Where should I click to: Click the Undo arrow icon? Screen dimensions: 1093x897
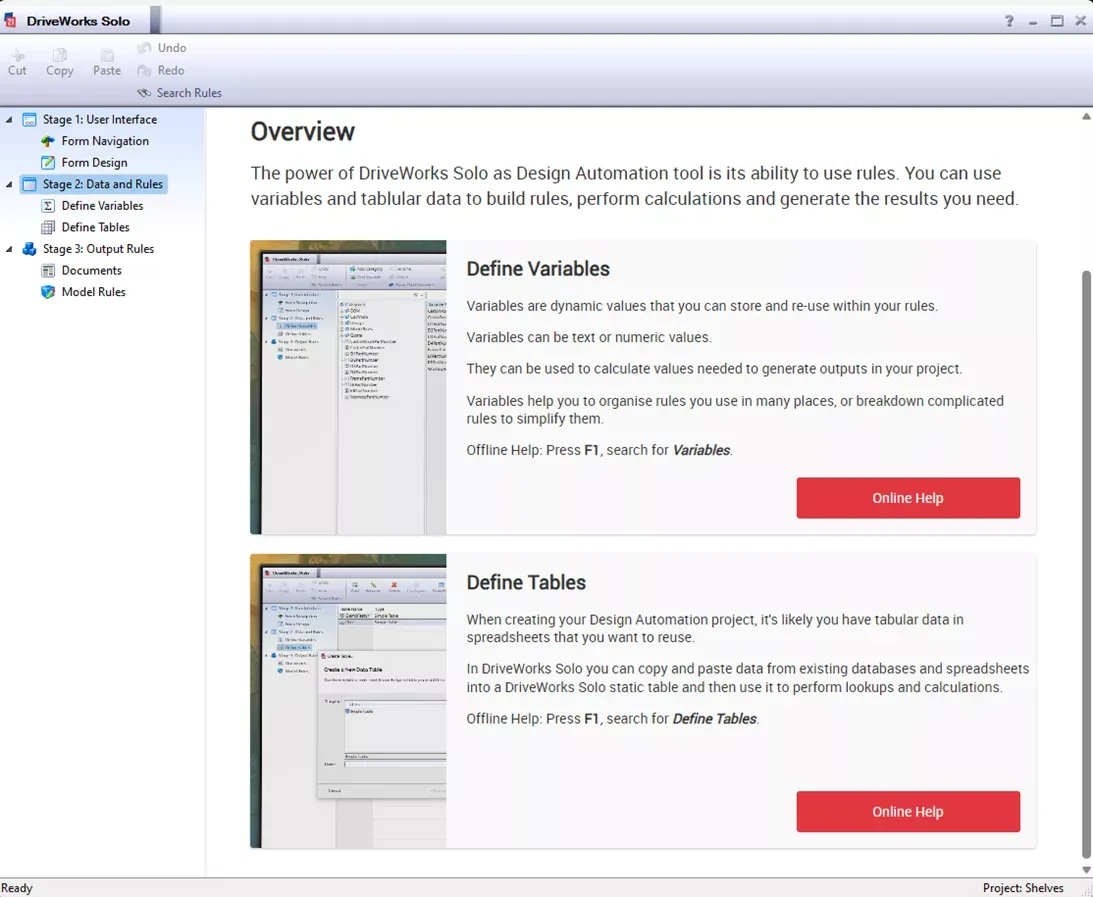pyautogui.click(x=144, y=47)
